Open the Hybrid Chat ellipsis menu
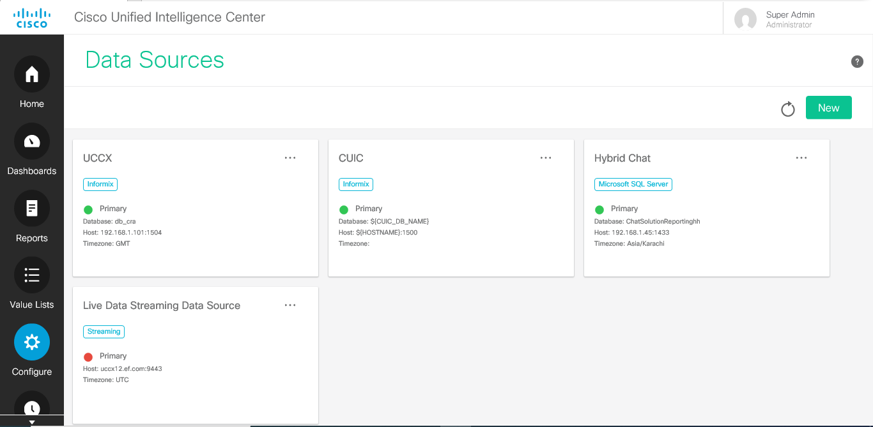 click(801, 158)
